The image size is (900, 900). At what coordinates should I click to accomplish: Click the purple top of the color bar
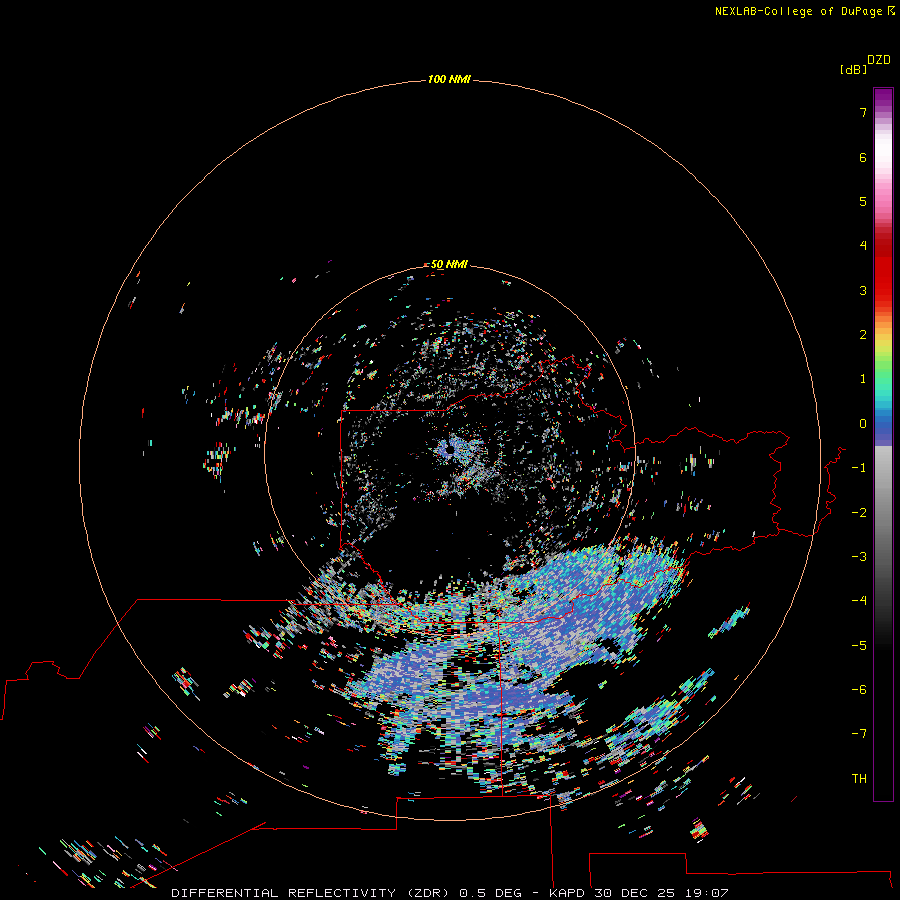point(883,99)
